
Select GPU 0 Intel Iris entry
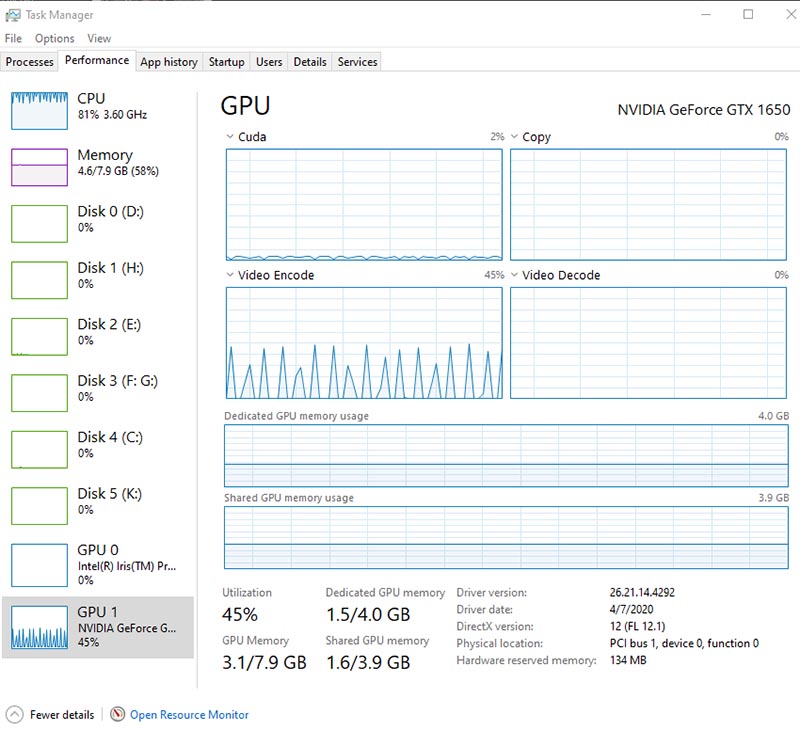pyautogui.click(x=98, y=565)
